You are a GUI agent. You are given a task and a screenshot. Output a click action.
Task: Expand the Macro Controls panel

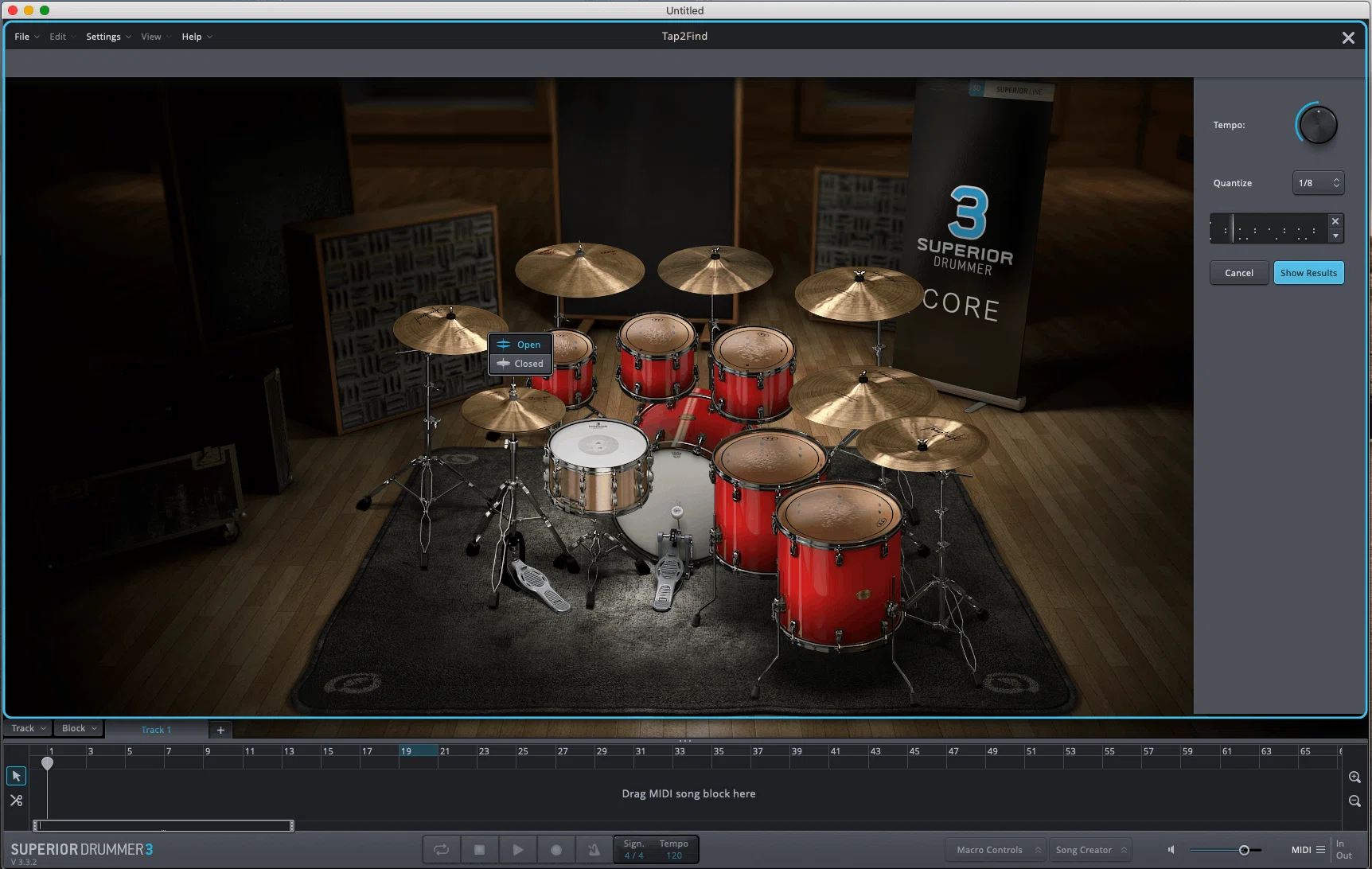(996, 850)
